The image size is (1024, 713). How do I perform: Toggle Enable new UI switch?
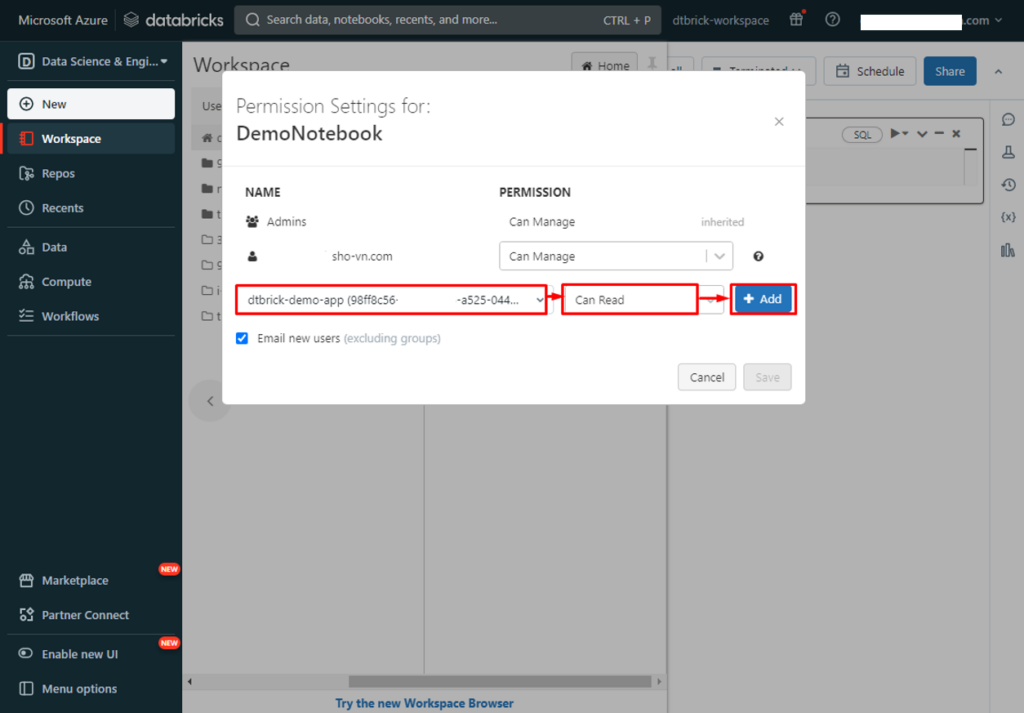point(25,654)
